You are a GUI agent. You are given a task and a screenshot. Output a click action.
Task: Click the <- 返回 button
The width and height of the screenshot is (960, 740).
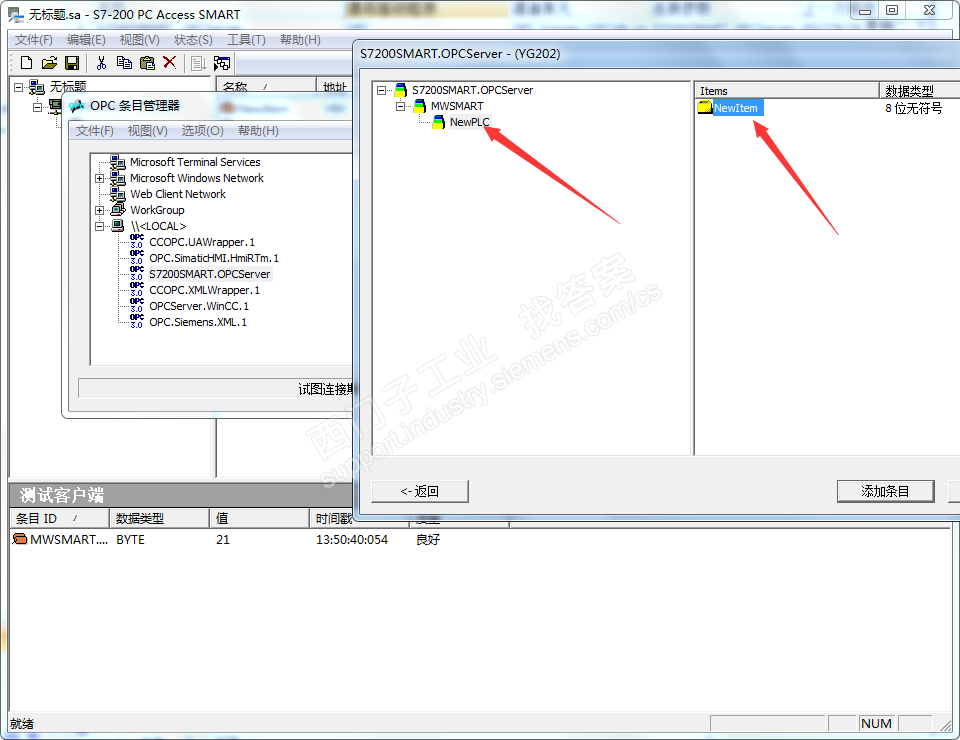[420, 491]
